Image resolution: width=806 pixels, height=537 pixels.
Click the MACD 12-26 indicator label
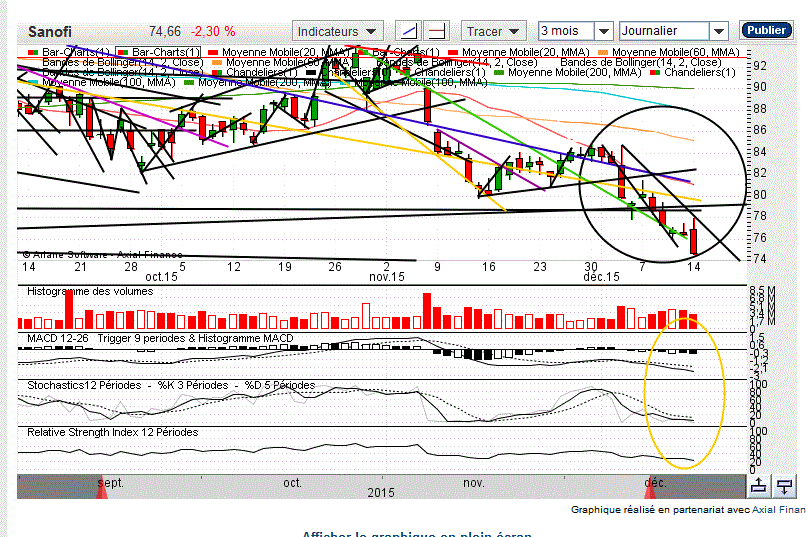tap(58, 338)
